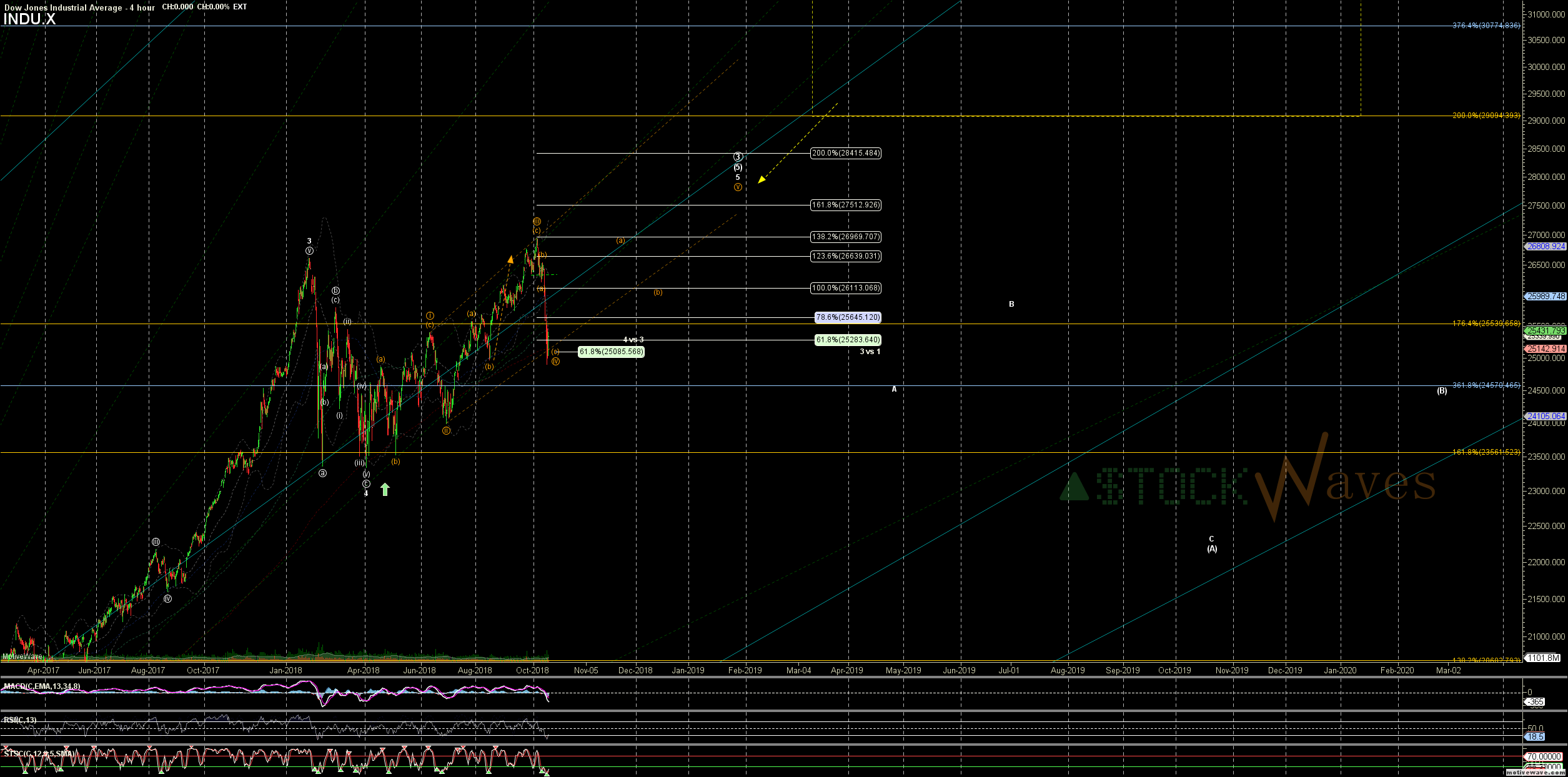Select the 200.0%(28415.484) Fibonacci label
The width and height of the screenshot is (1568, 777).
(846, 153)
